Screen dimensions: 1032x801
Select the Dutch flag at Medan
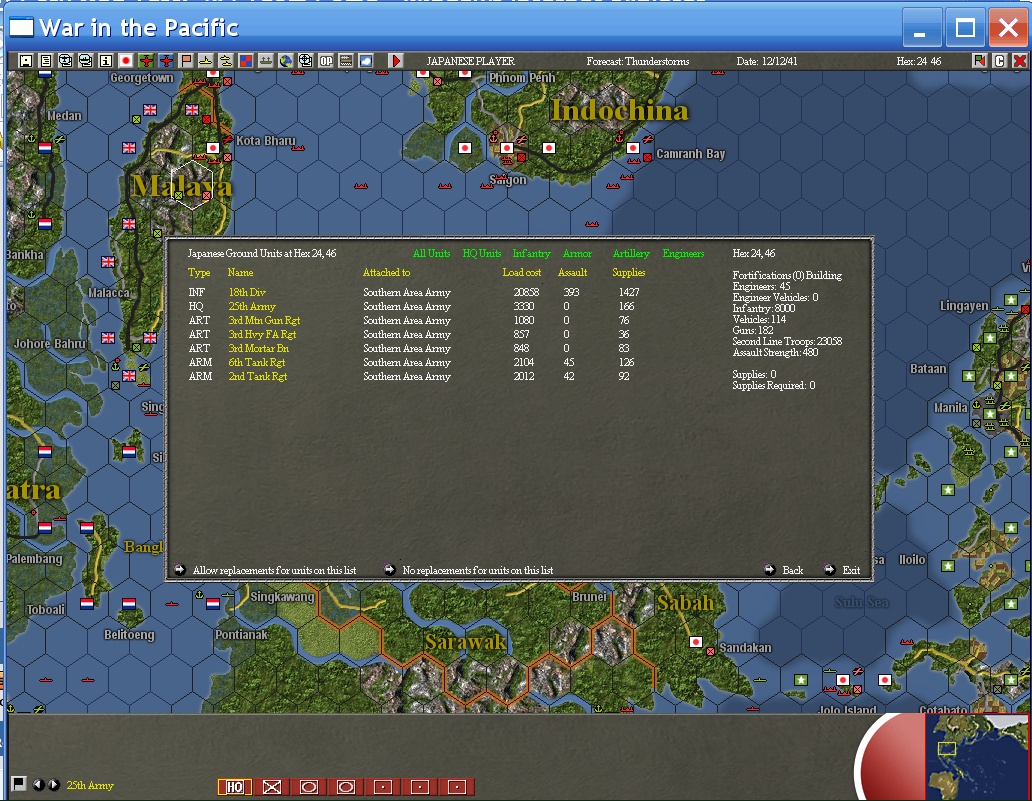(44, 147)
